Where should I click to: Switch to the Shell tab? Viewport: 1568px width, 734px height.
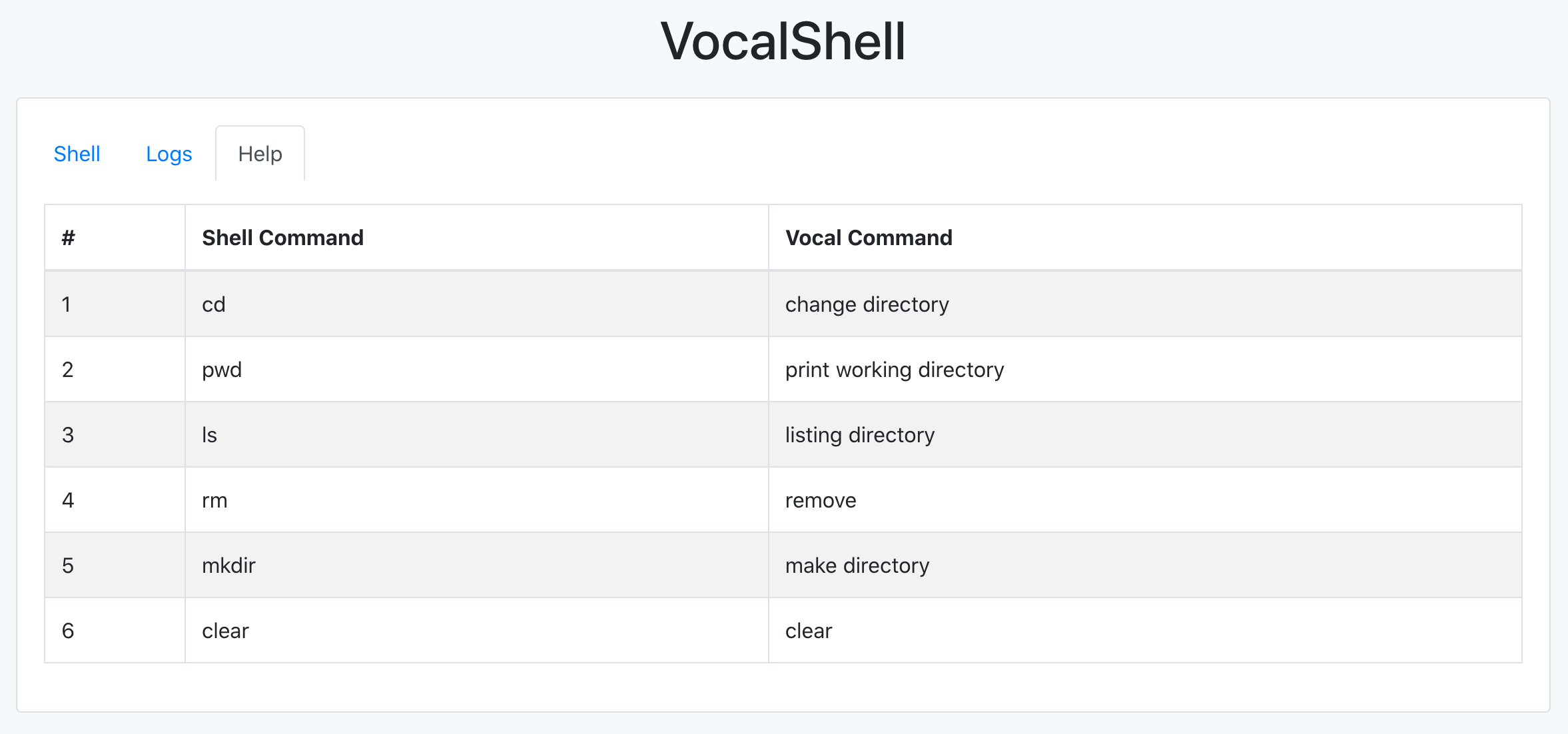[x=77, y=154]
